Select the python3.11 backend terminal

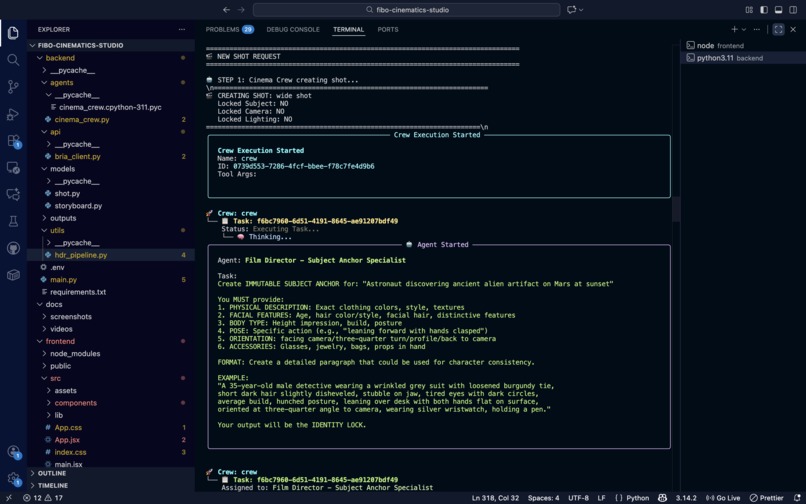click(741, 58)
